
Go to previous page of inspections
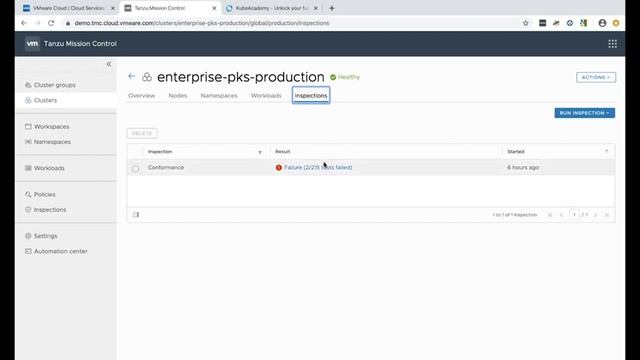(561, 215)
